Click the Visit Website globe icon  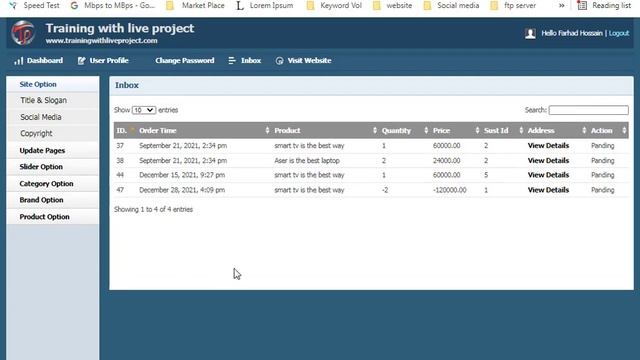click(x=279, y=61)
